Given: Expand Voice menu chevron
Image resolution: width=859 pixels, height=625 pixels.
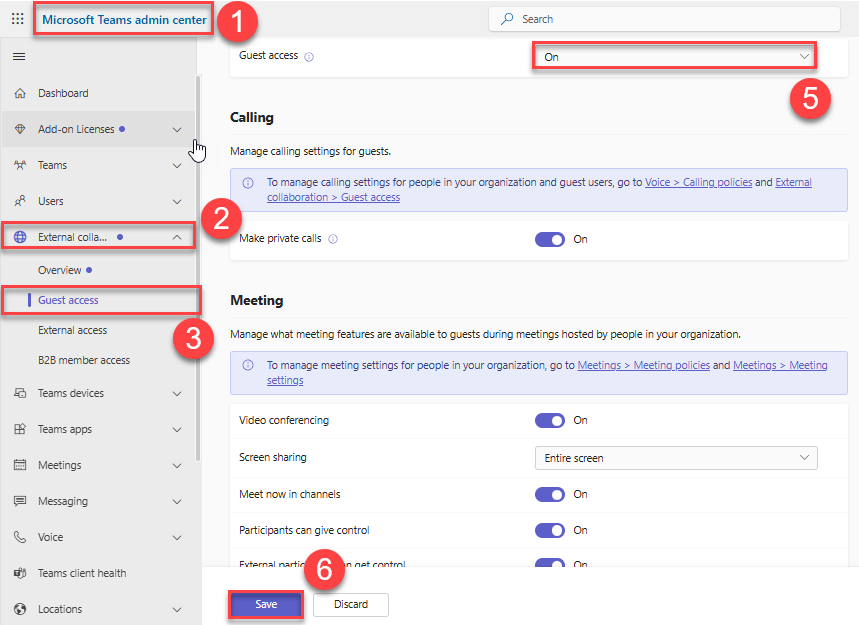Looking at the screenshot, I should click(x=177, y=537).
